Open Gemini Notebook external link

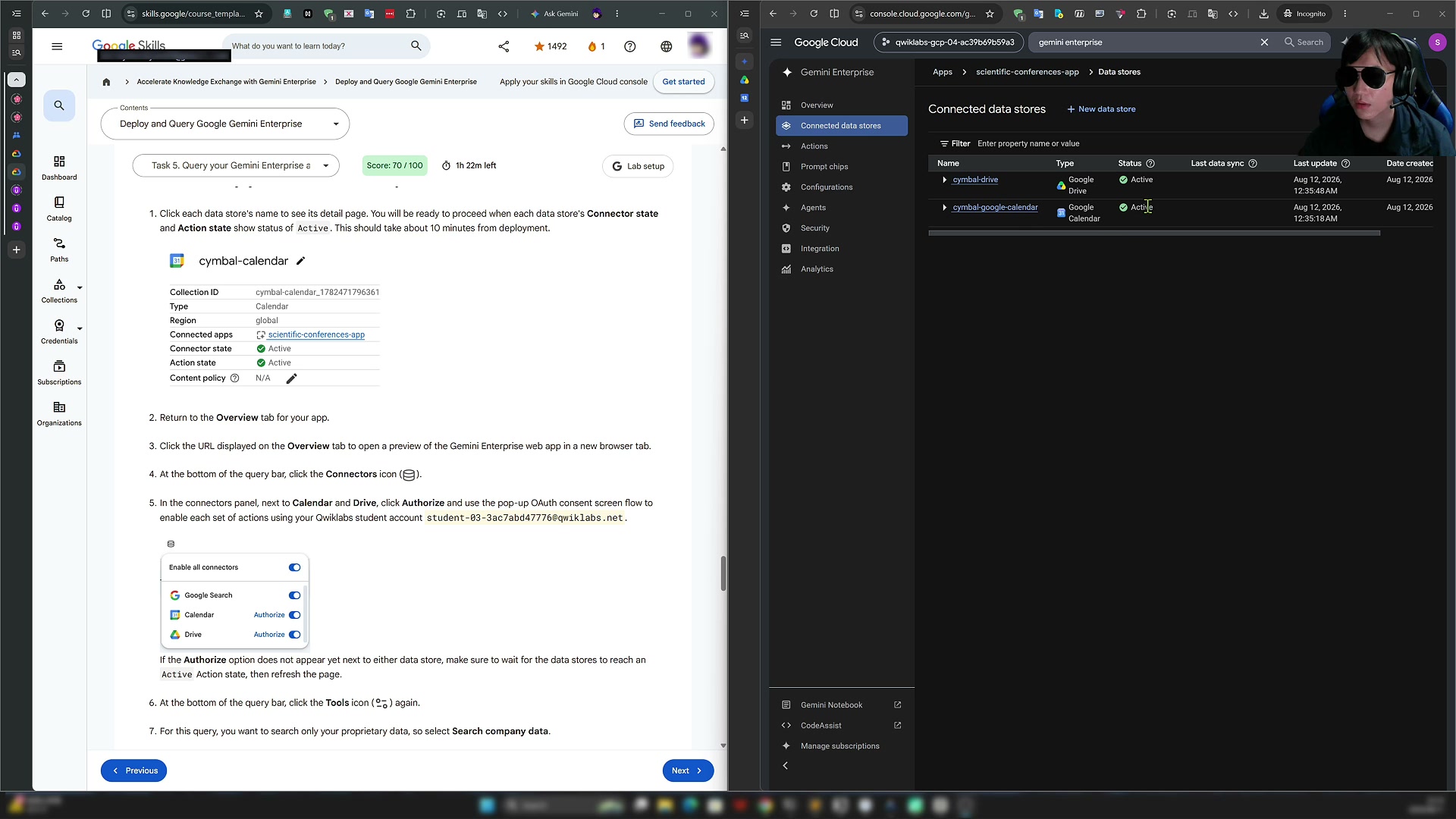(842, 705)
